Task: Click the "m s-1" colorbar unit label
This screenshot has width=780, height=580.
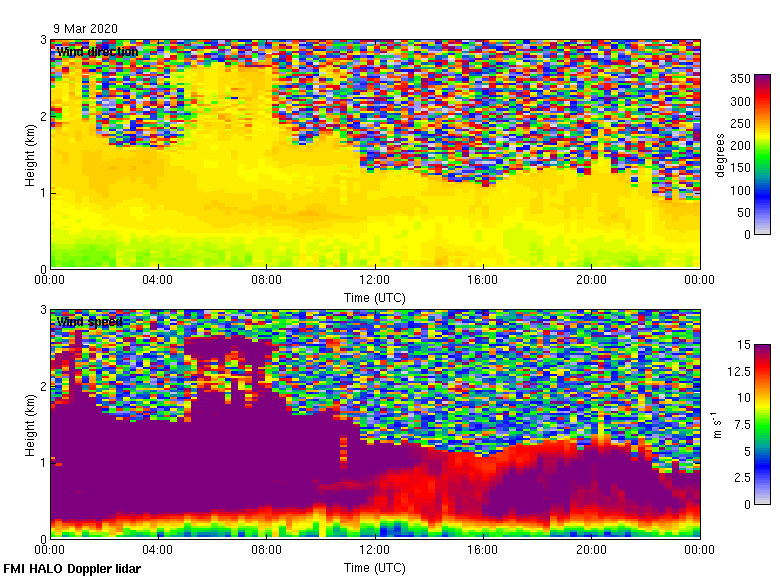Action: coord(716,425)
